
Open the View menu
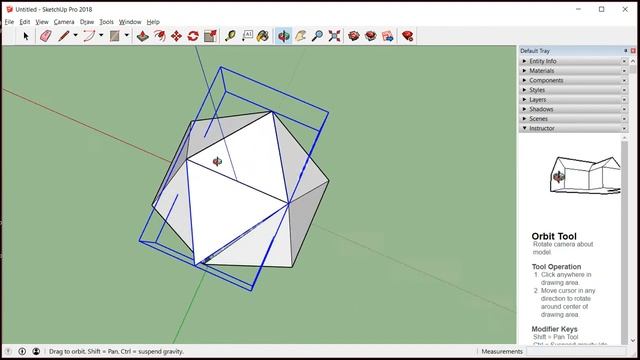click(x=42, y=22)
